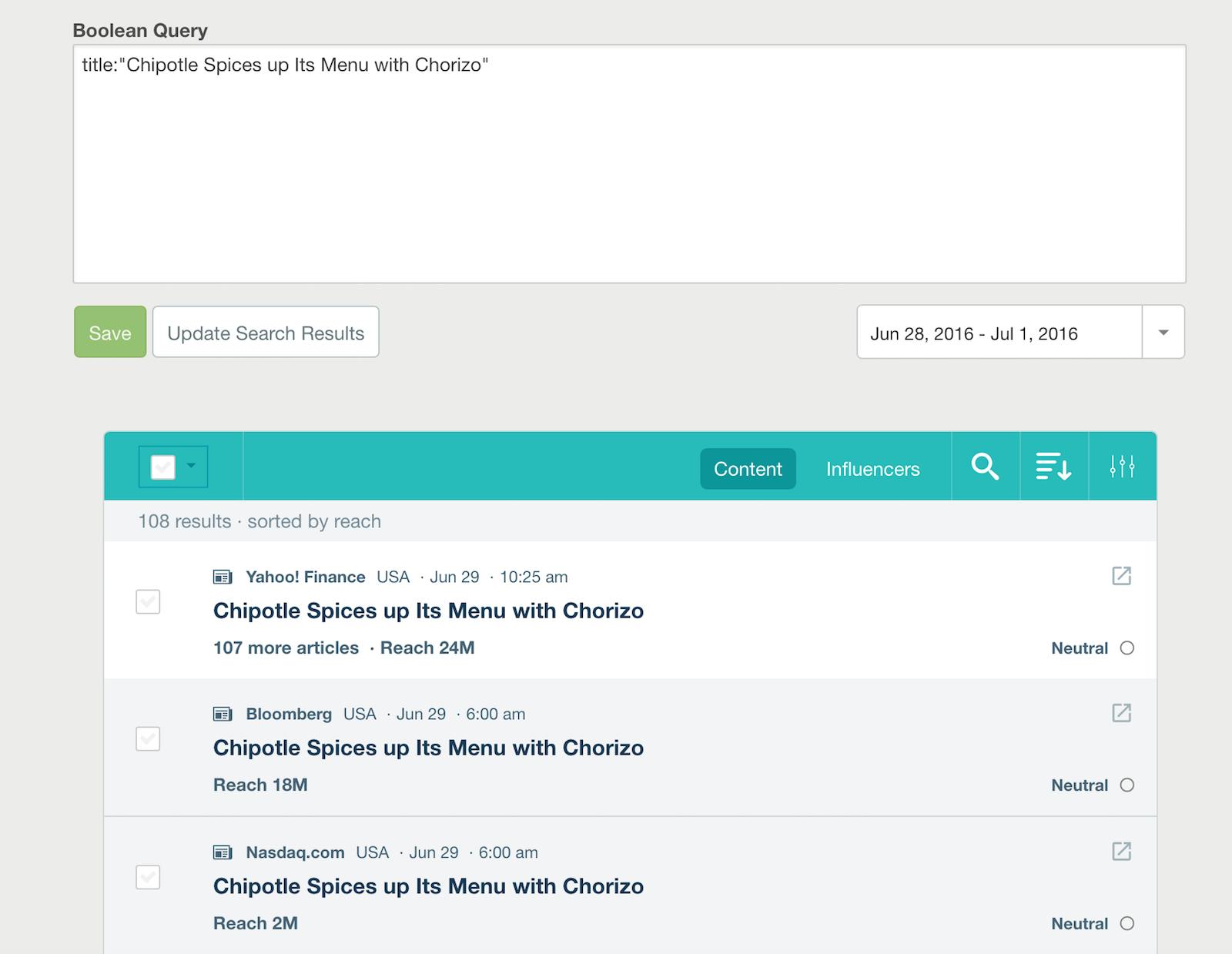1232x954 pixels.
Task: Click the green Save button
Action: 110,332
